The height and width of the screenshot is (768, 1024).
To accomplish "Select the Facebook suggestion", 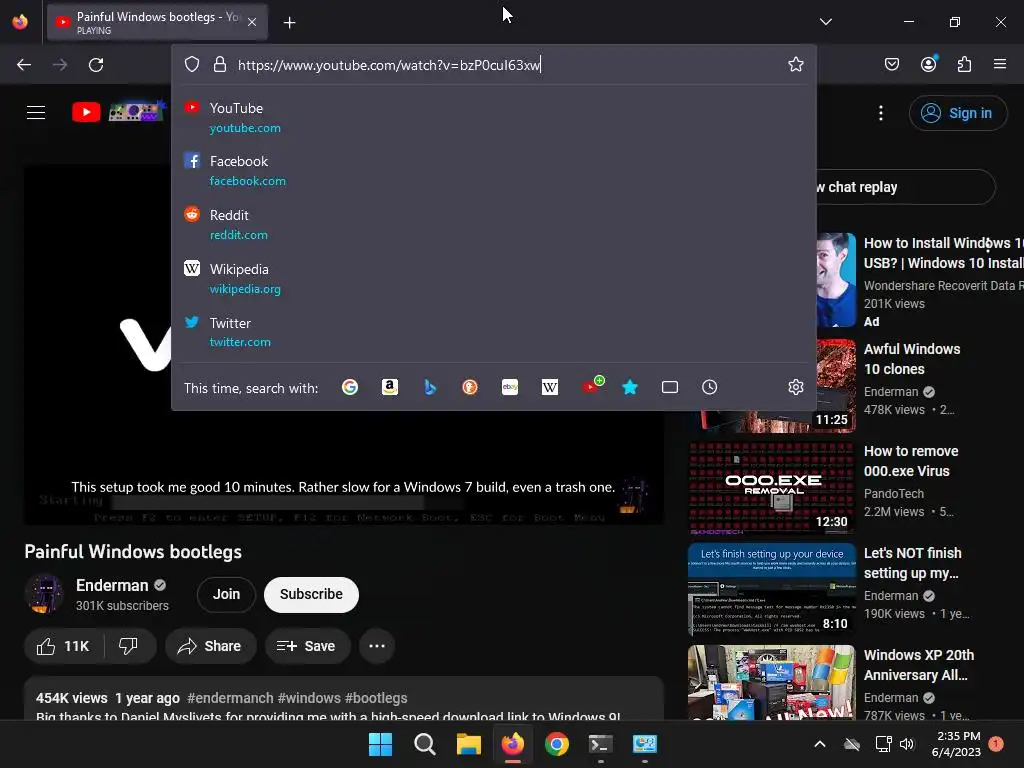I will (x=494, y=170).
